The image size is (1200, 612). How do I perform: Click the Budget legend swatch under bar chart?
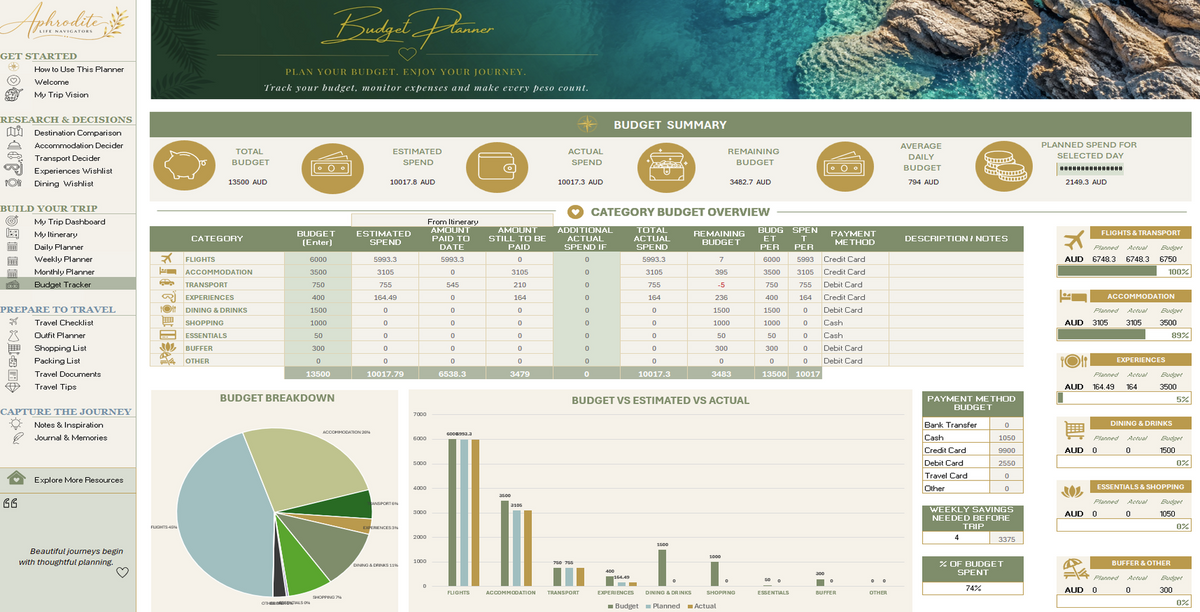(610, 606)
